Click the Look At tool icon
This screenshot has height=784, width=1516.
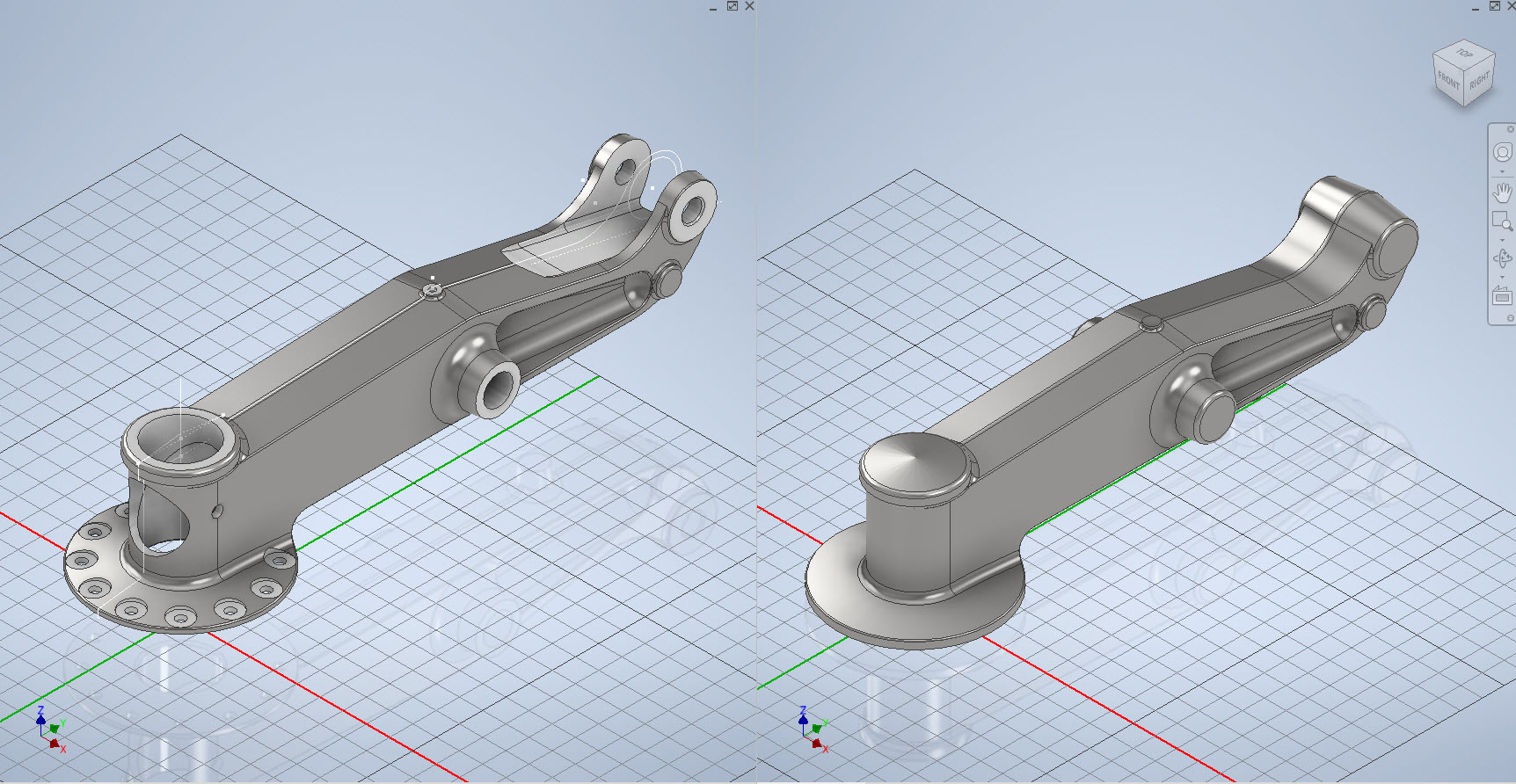[1502, 296]
